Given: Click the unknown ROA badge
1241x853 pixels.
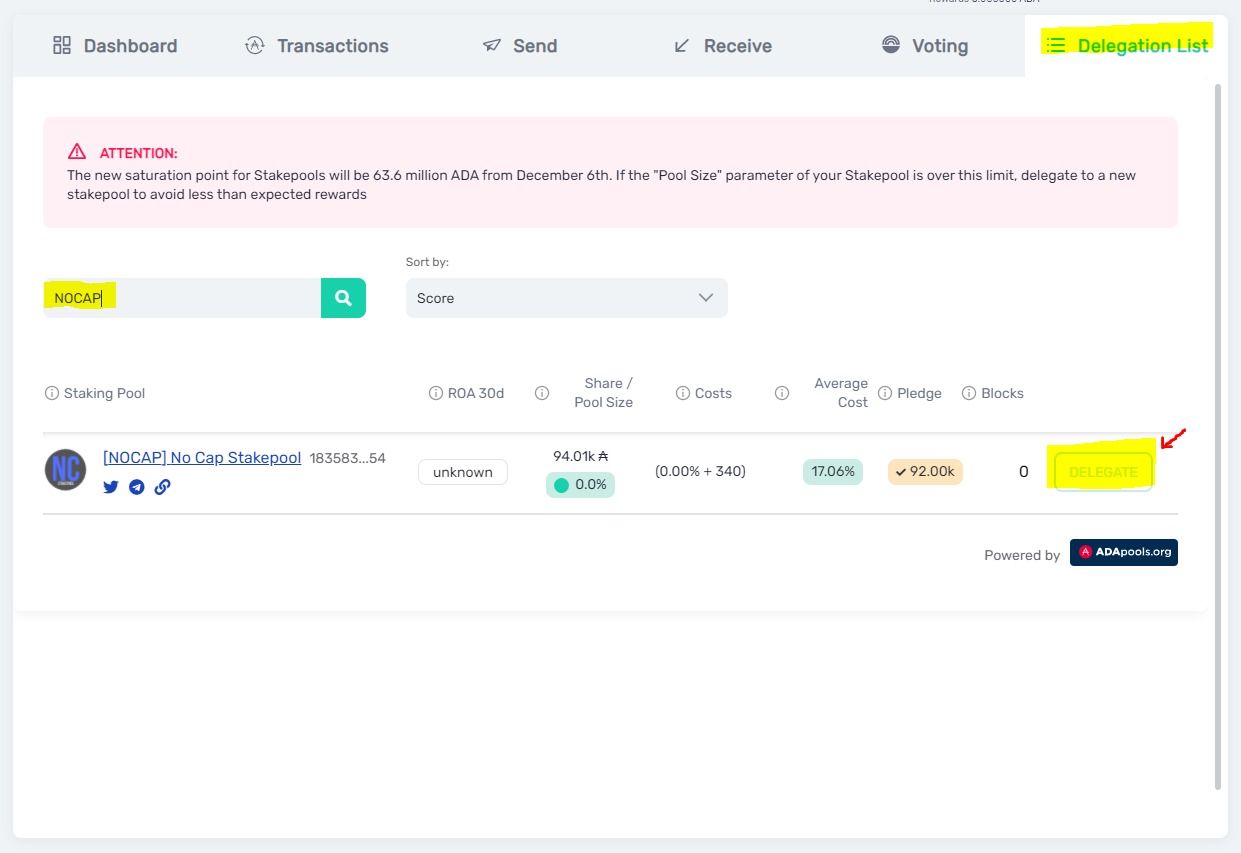Looking at the screenshot, I should click(463, 472).
